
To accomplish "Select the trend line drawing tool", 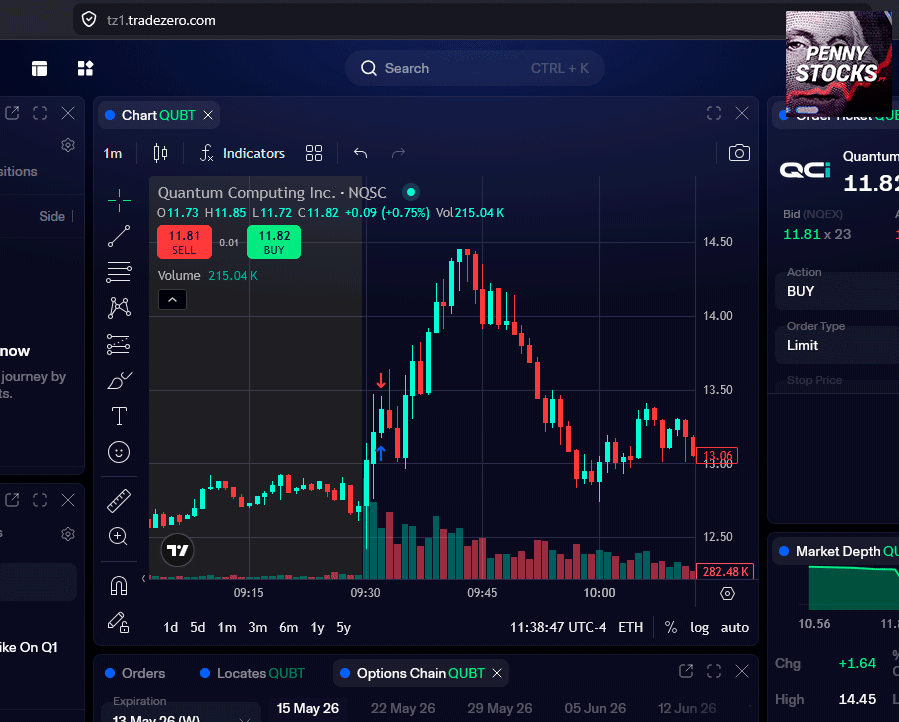I will click(119, 236).
